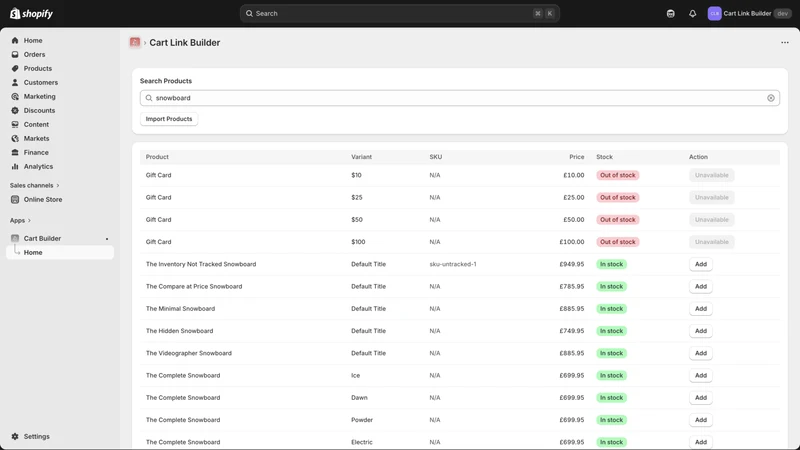800x450 pixels.
Task: Expand the Sales channels section
Action: [34, 185]
